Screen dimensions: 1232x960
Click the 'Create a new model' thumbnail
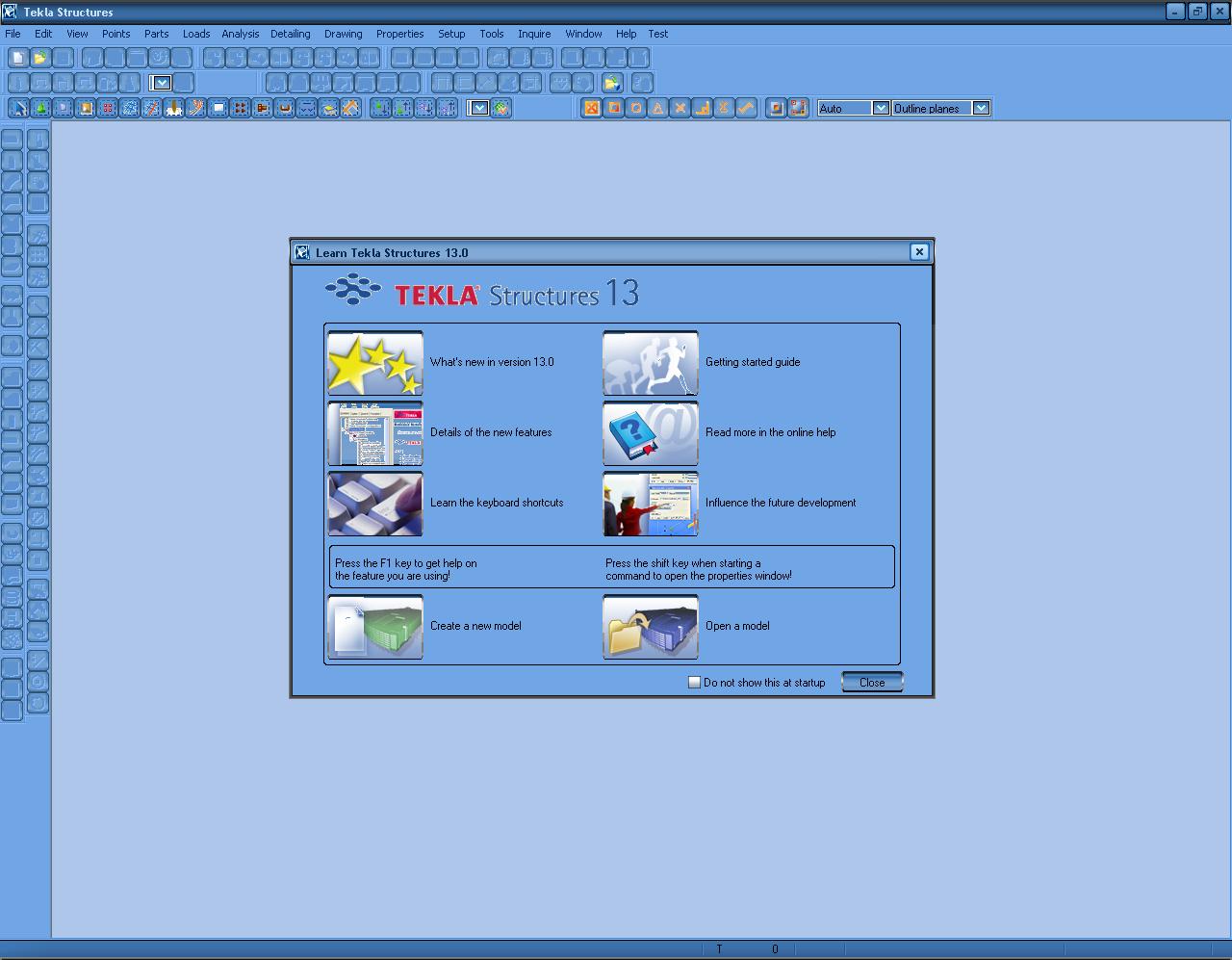[x=375, y=627]
